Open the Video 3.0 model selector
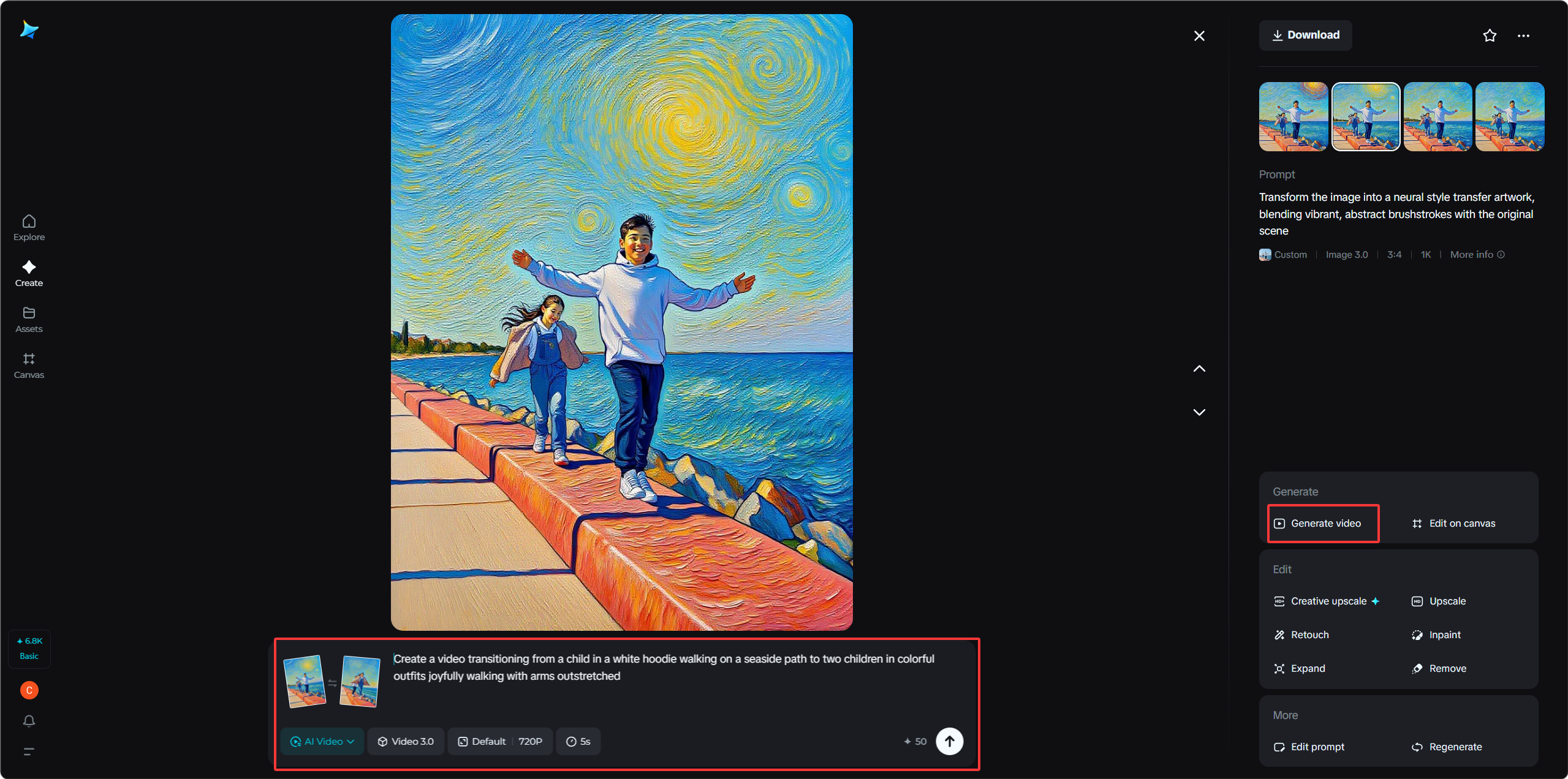 pos(406,741)
